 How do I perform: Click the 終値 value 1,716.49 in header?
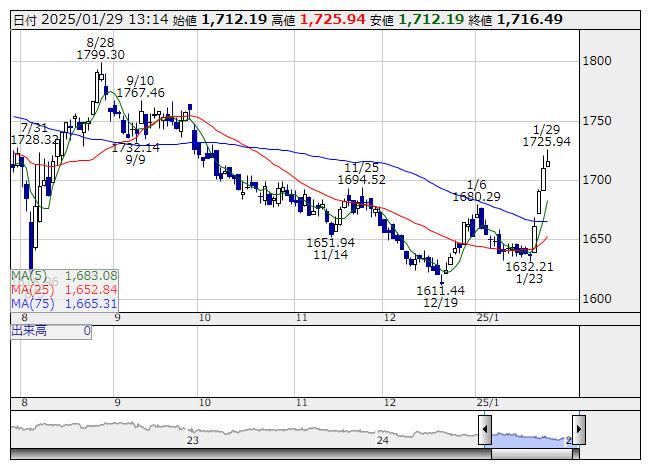[530, 19]
